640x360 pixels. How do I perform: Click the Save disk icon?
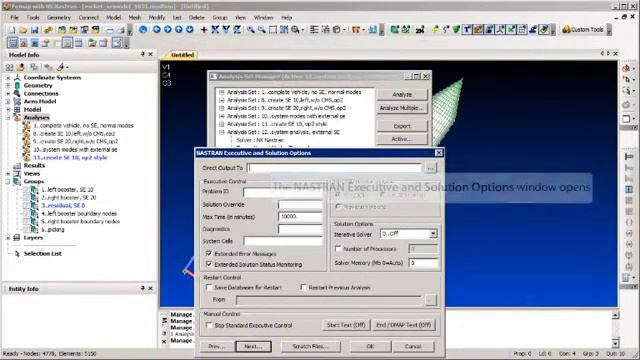[35, 30]
